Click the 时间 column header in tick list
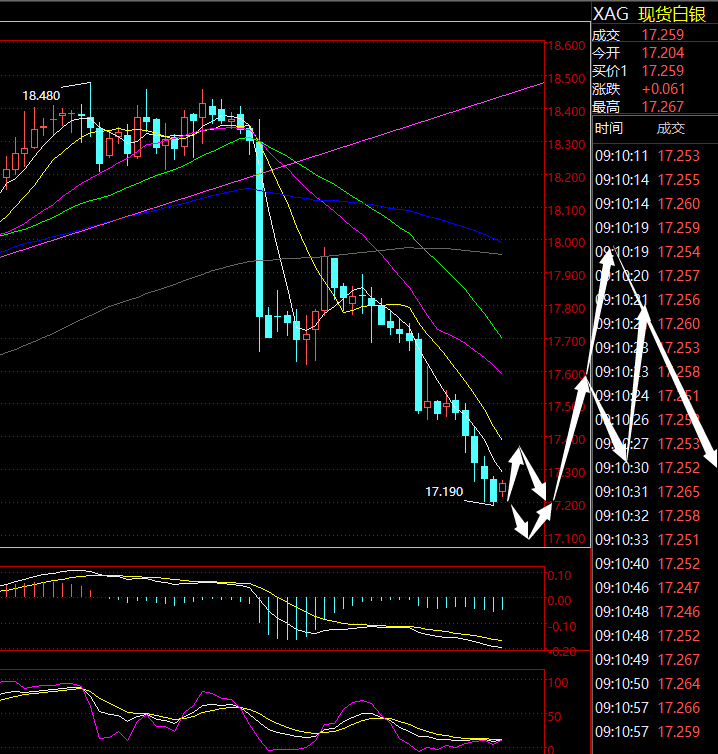The height and width of the screenshot is (754, 718). [x=608, y=128]
